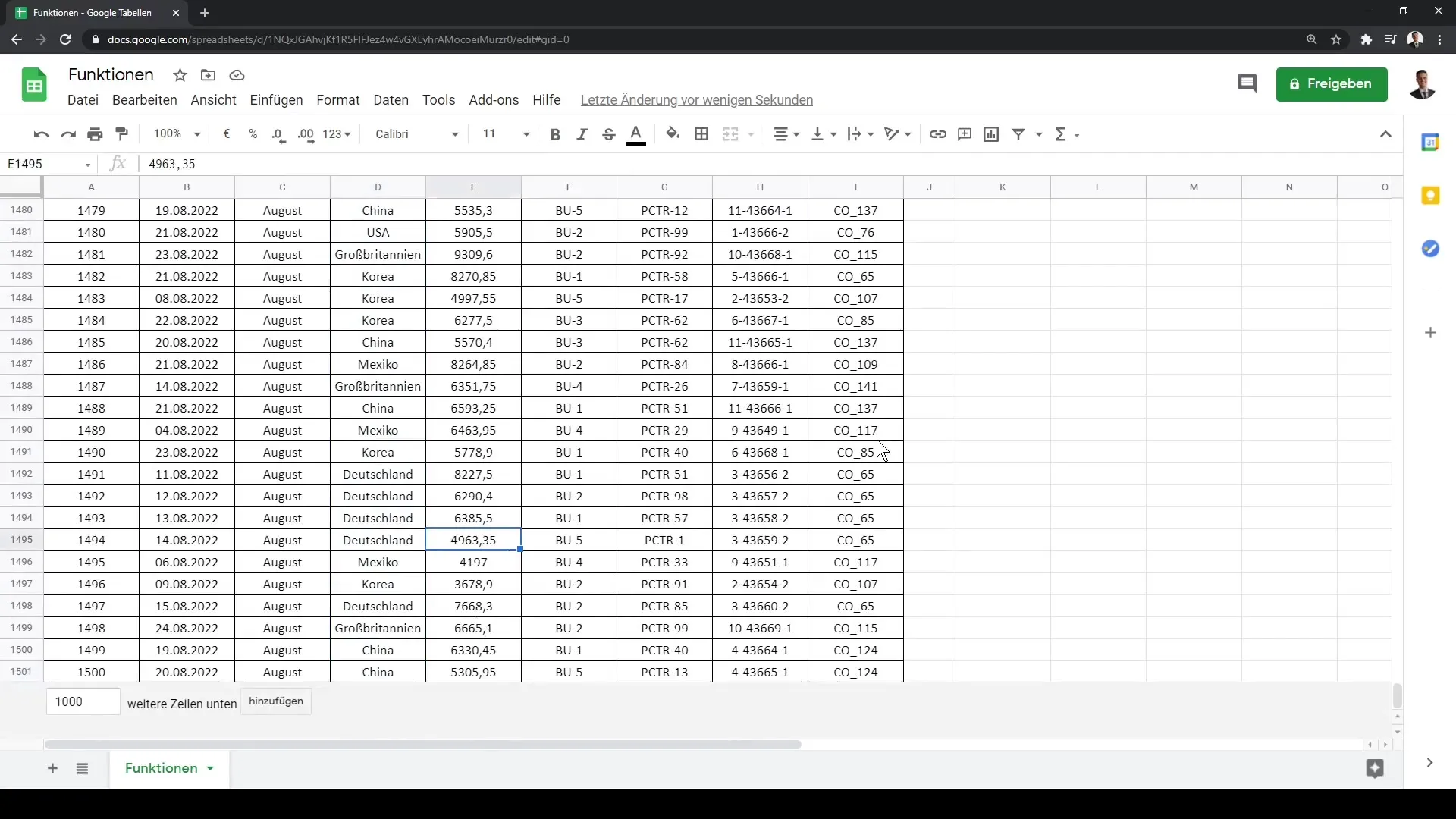This screenshot has height=819, width=1456.
Task: Collapse the menus with chevron arrow
Action: (x=1385, y=134)
